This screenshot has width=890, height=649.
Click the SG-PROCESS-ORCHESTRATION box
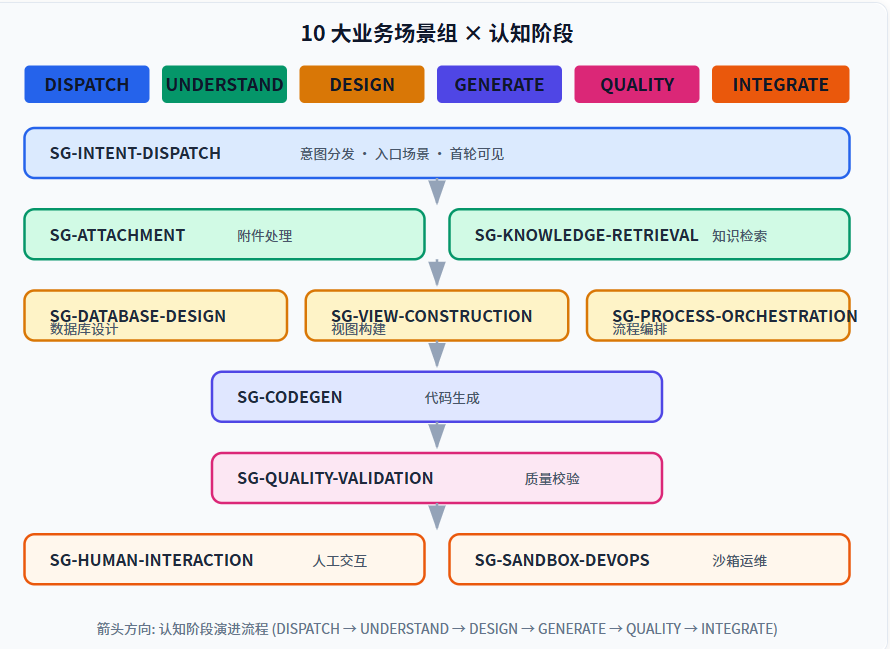[x=718, y=316]
